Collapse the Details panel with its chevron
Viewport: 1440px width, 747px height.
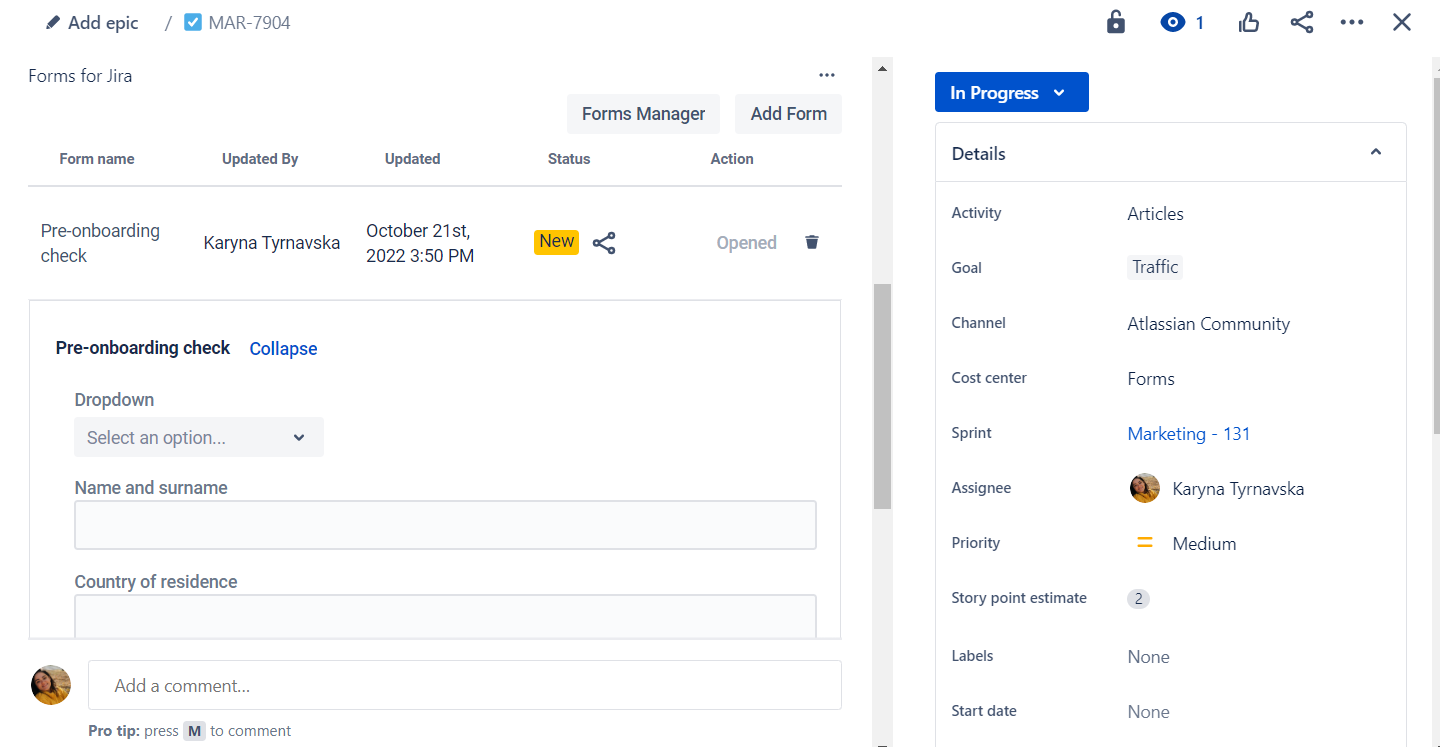[x=1375, y=151]
